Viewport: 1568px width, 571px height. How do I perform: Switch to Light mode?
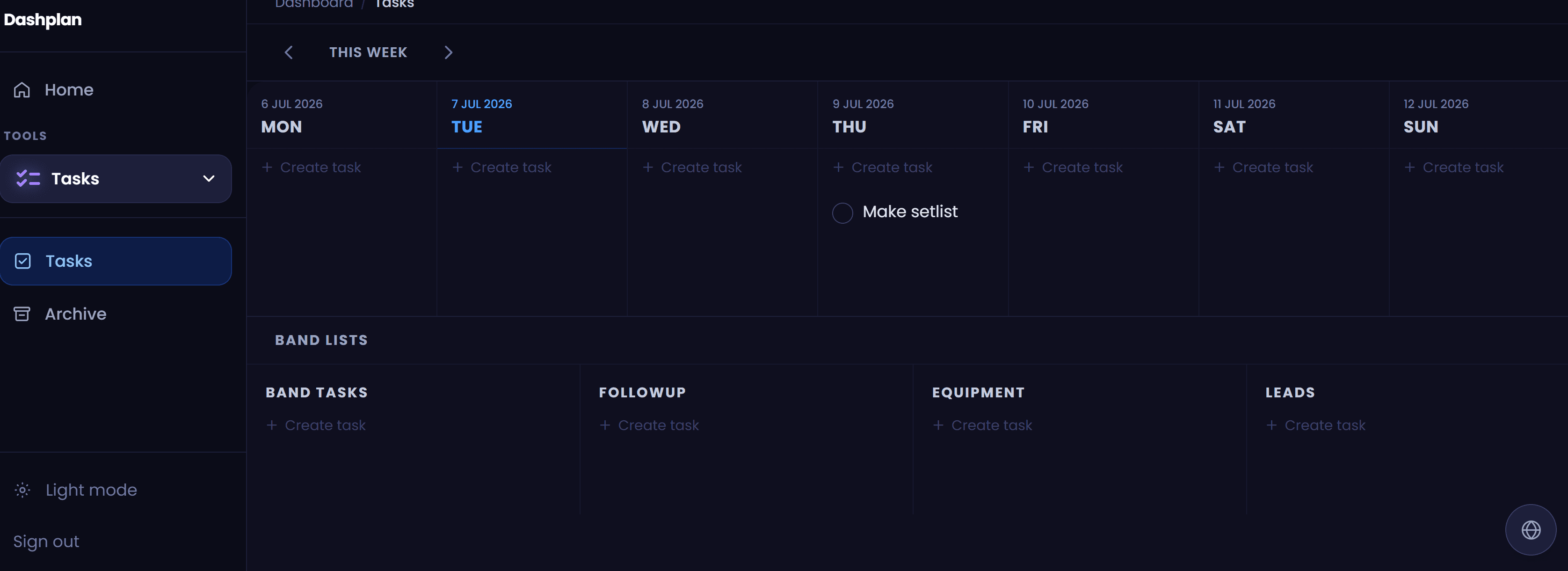pos(91,490)
